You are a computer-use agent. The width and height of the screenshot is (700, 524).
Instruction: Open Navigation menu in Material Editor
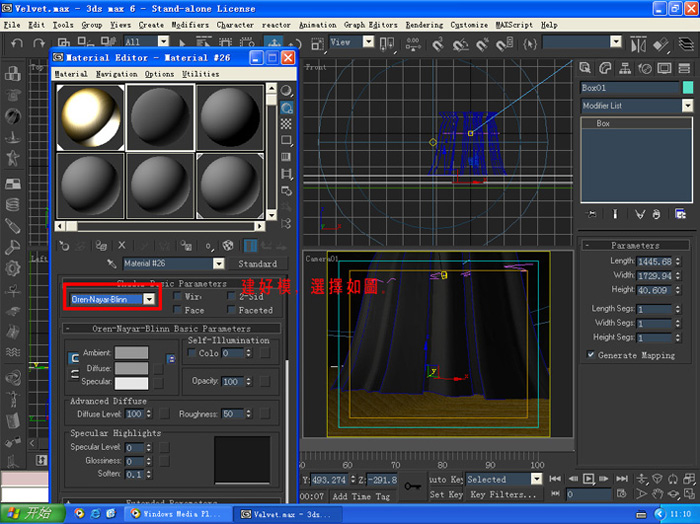(117, 74)
